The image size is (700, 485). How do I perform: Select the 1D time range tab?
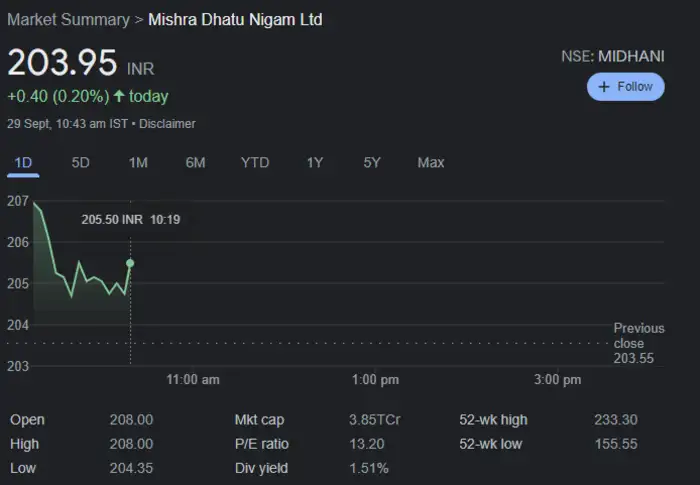pyautogui.click(x=23, y=162)
